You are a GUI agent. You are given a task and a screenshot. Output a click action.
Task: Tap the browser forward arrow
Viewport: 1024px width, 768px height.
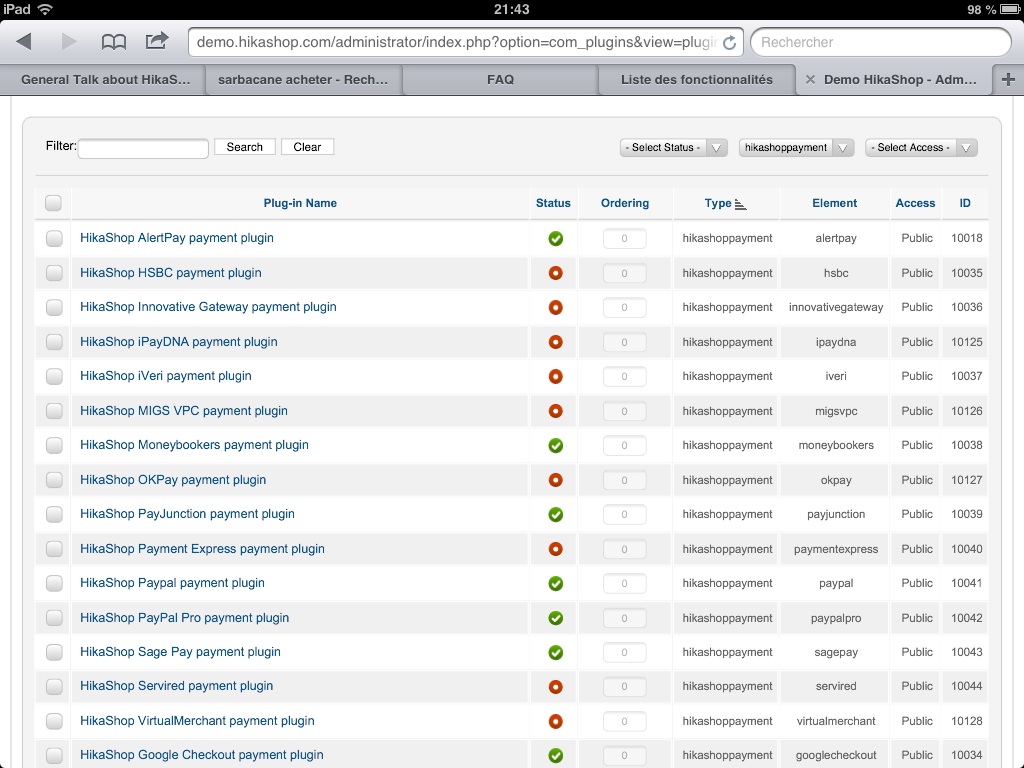[x=69, y=42]
